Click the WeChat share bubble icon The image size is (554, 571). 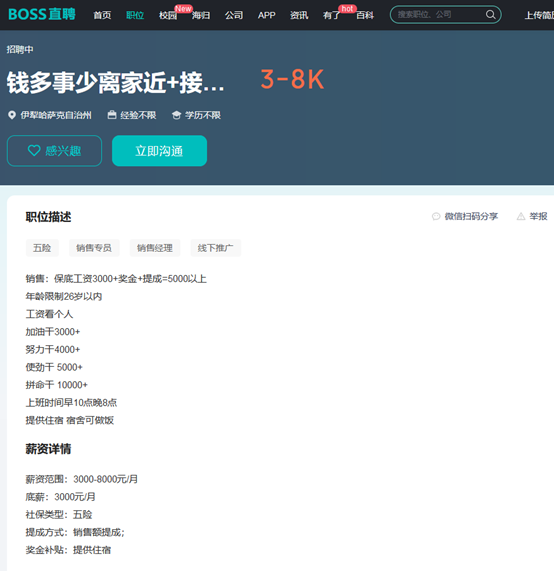tap(436, 216)
